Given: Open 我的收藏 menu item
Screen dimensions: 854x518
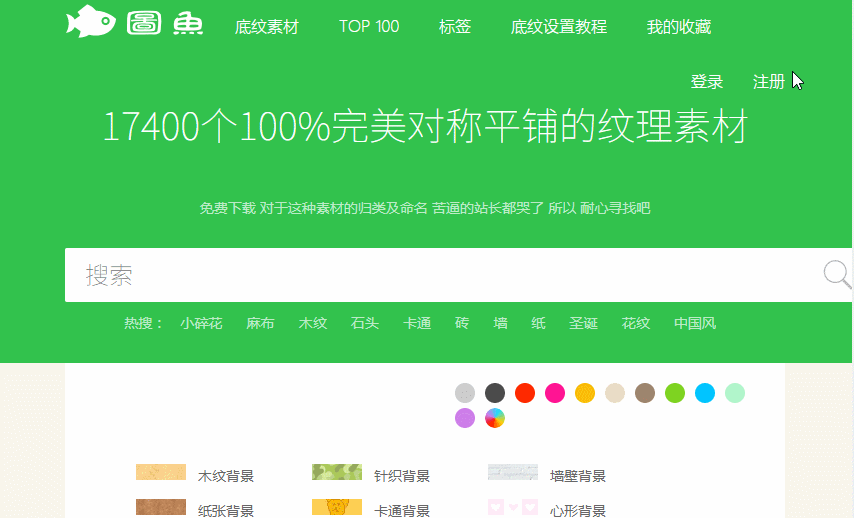Looking at the screenshot, I should (679, 27).
